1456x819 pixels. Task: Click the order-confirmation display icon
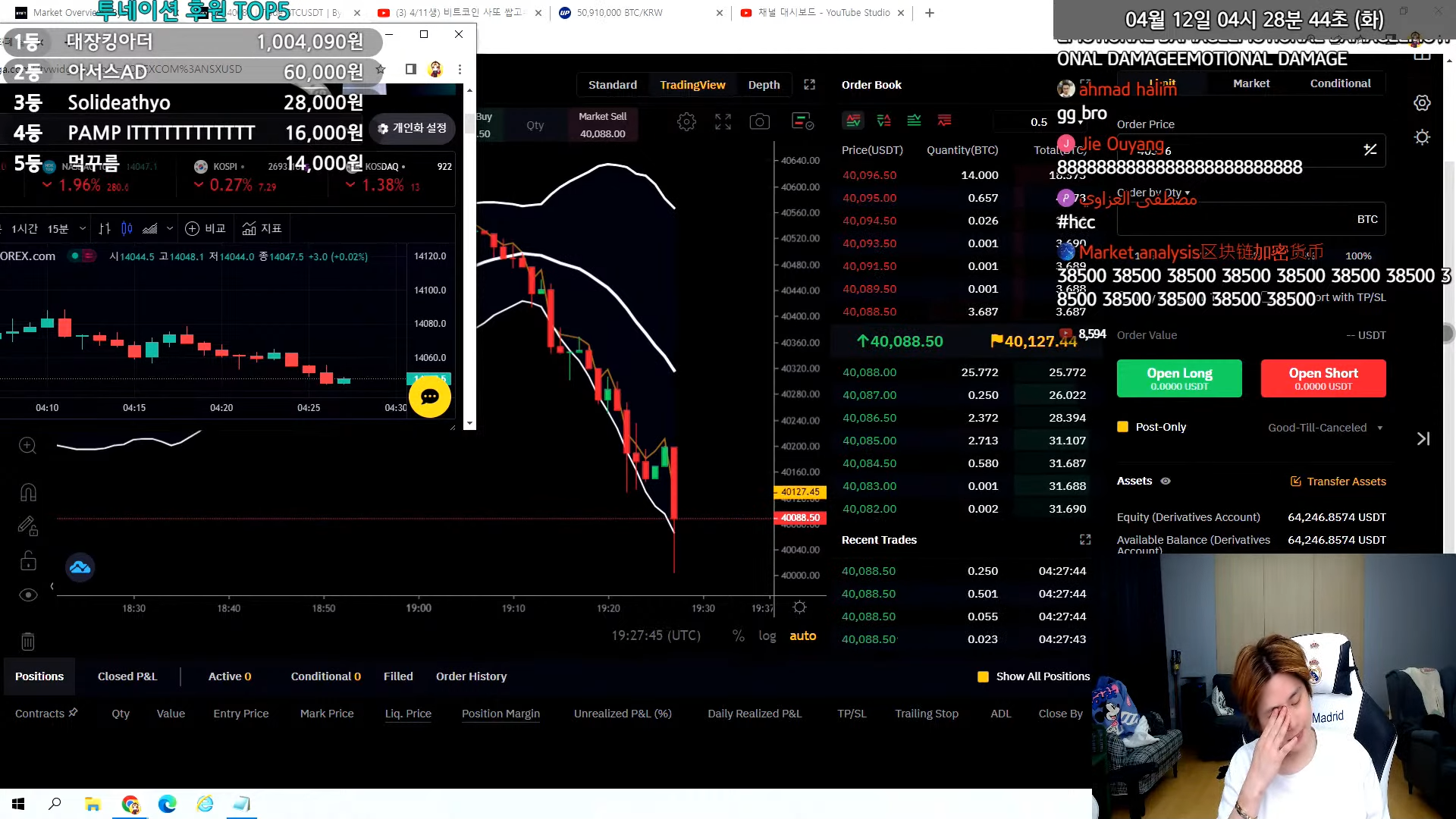(802, 121)
